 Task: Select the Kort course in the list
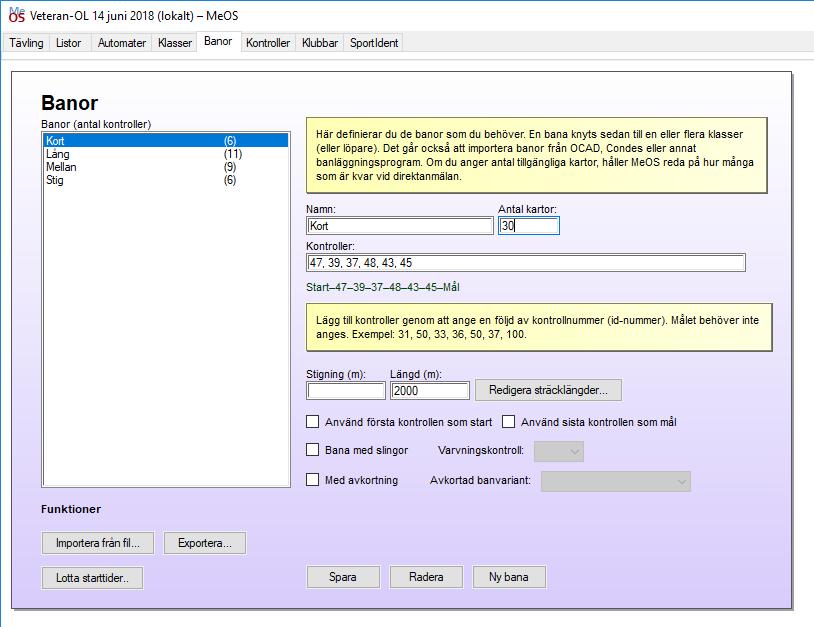point(166,141)
